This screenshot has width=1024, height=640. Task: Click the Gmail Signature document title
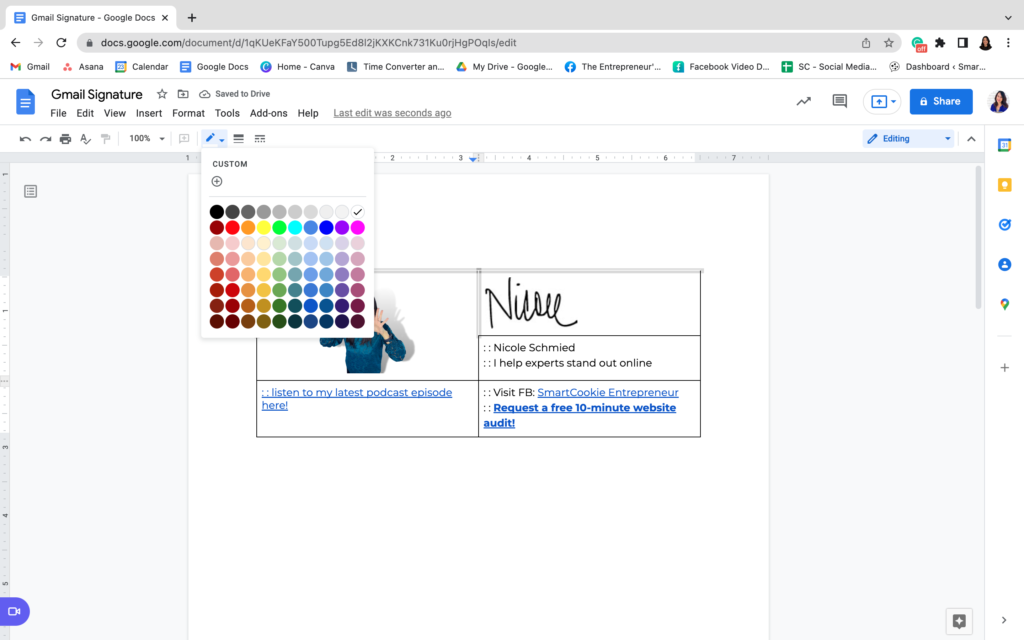click(97, 94)
